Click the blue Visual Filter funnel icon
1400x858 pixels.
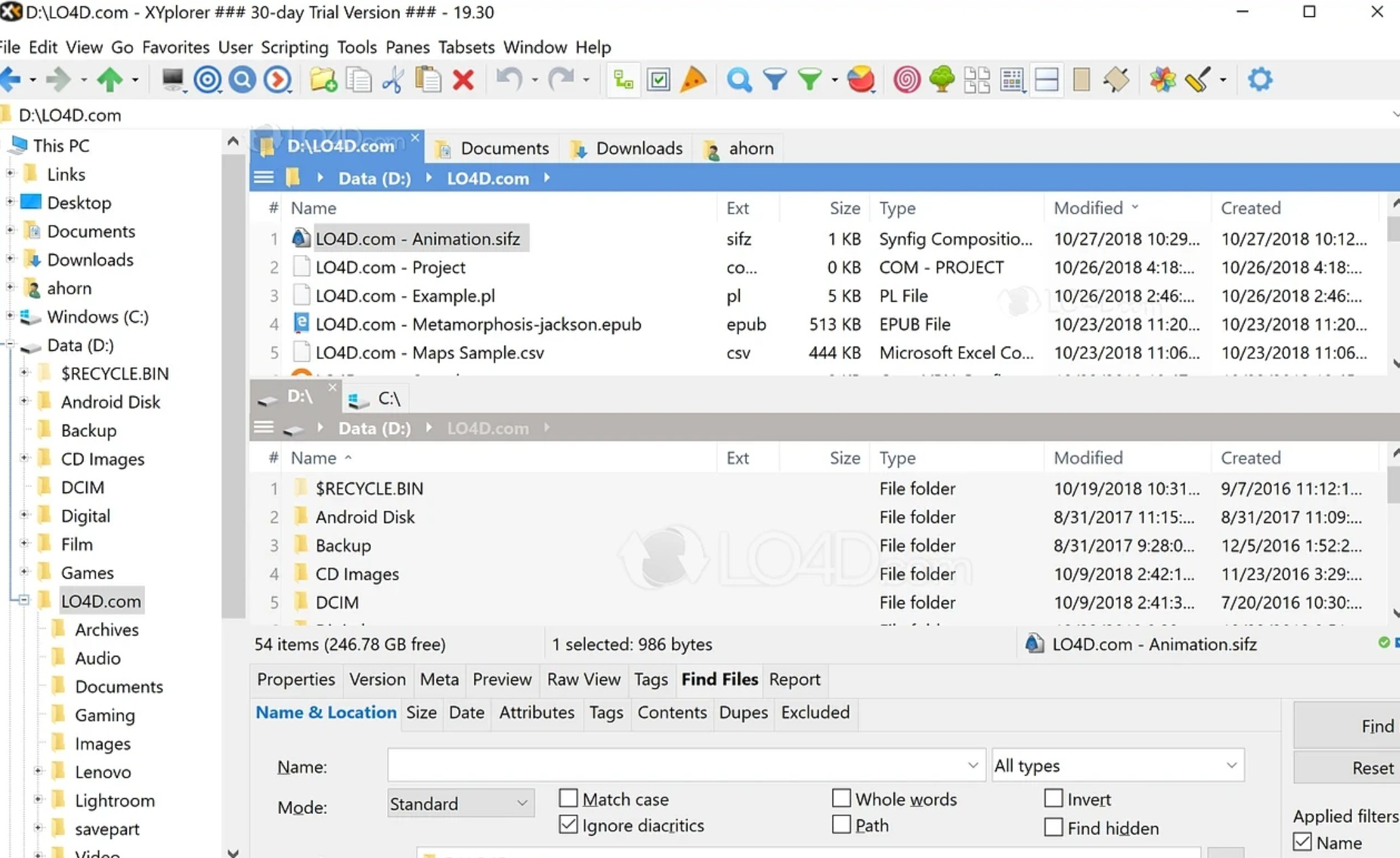[x=774, y=79]
